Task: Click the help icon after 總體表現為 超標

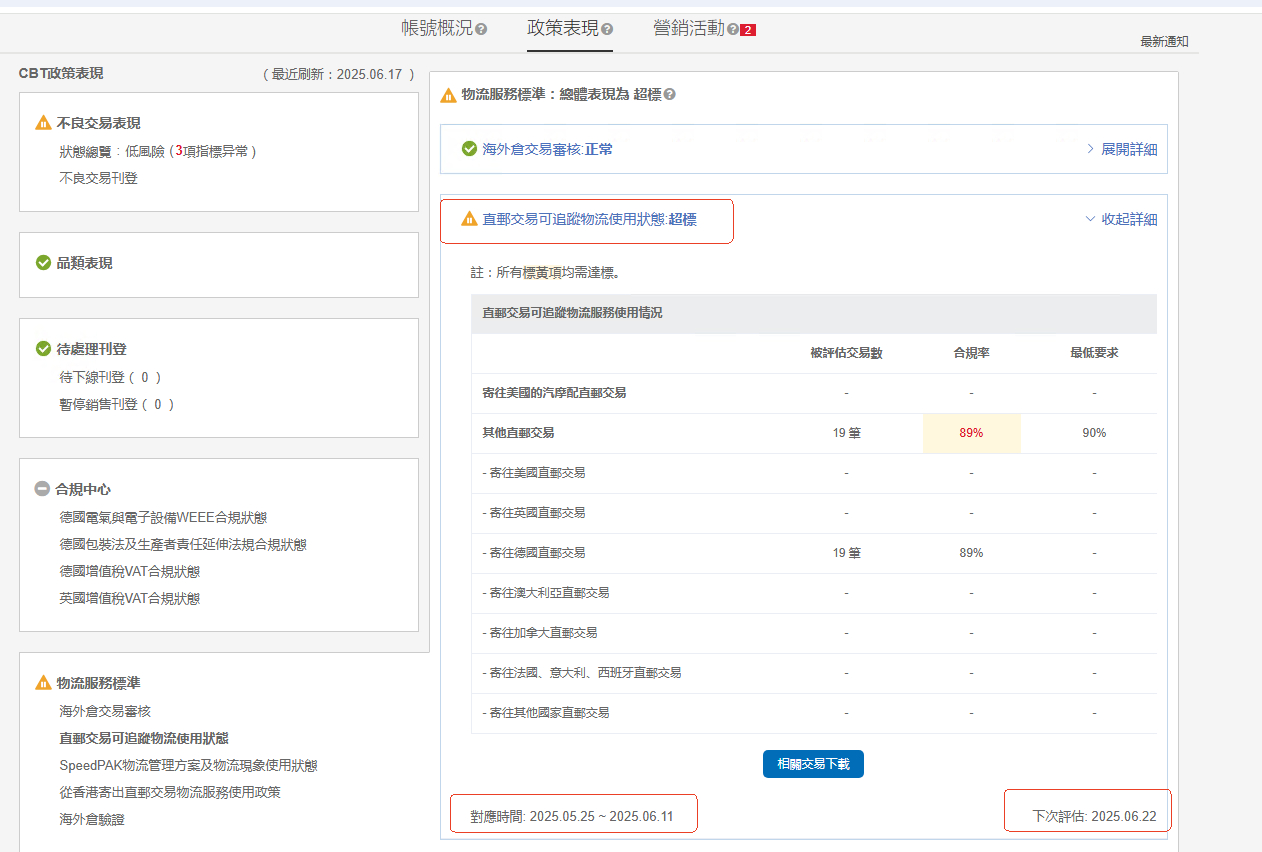Action: click(x=669, y=95)
